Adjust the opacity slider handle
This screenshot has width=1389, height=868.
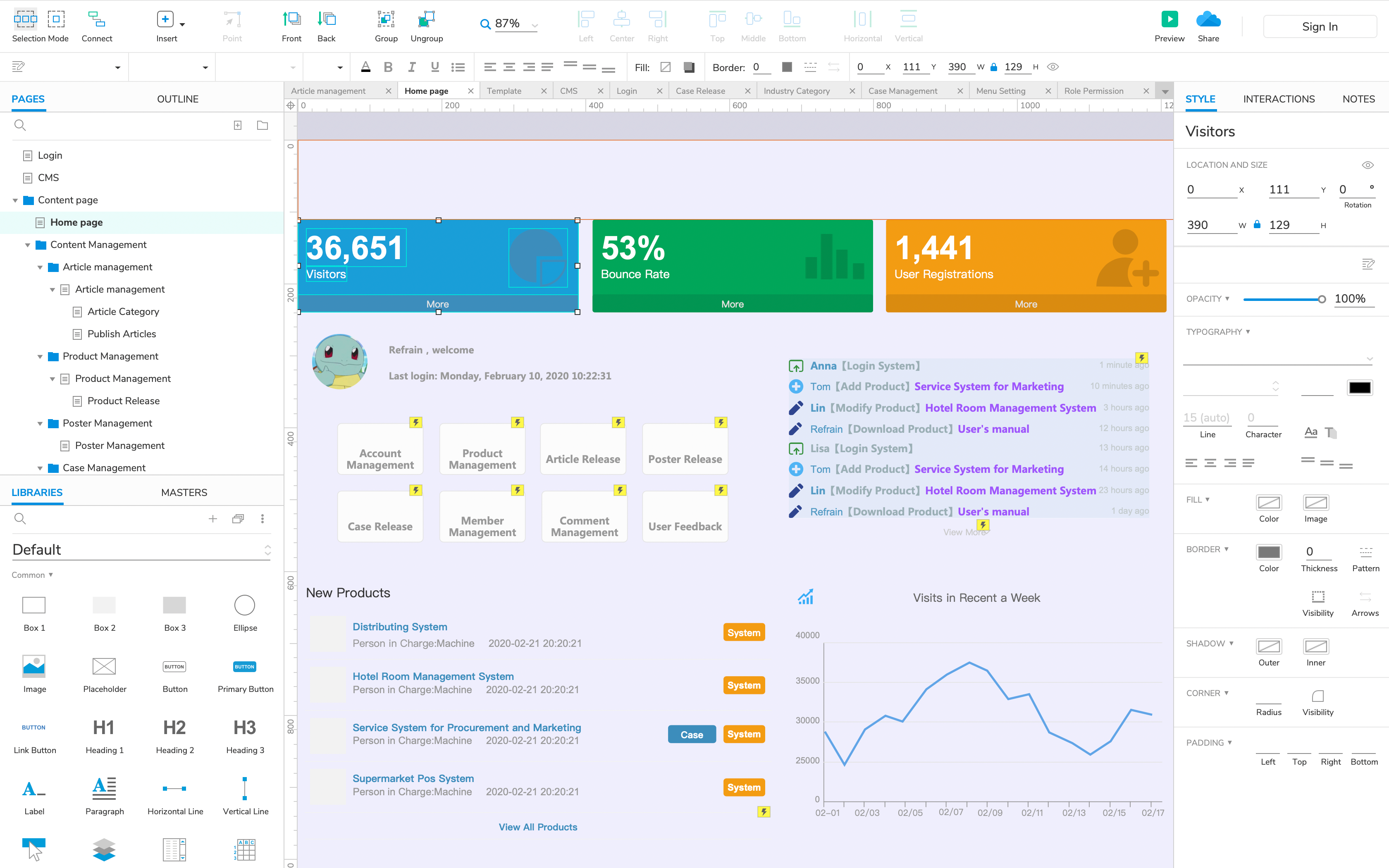coord(1322,299)
